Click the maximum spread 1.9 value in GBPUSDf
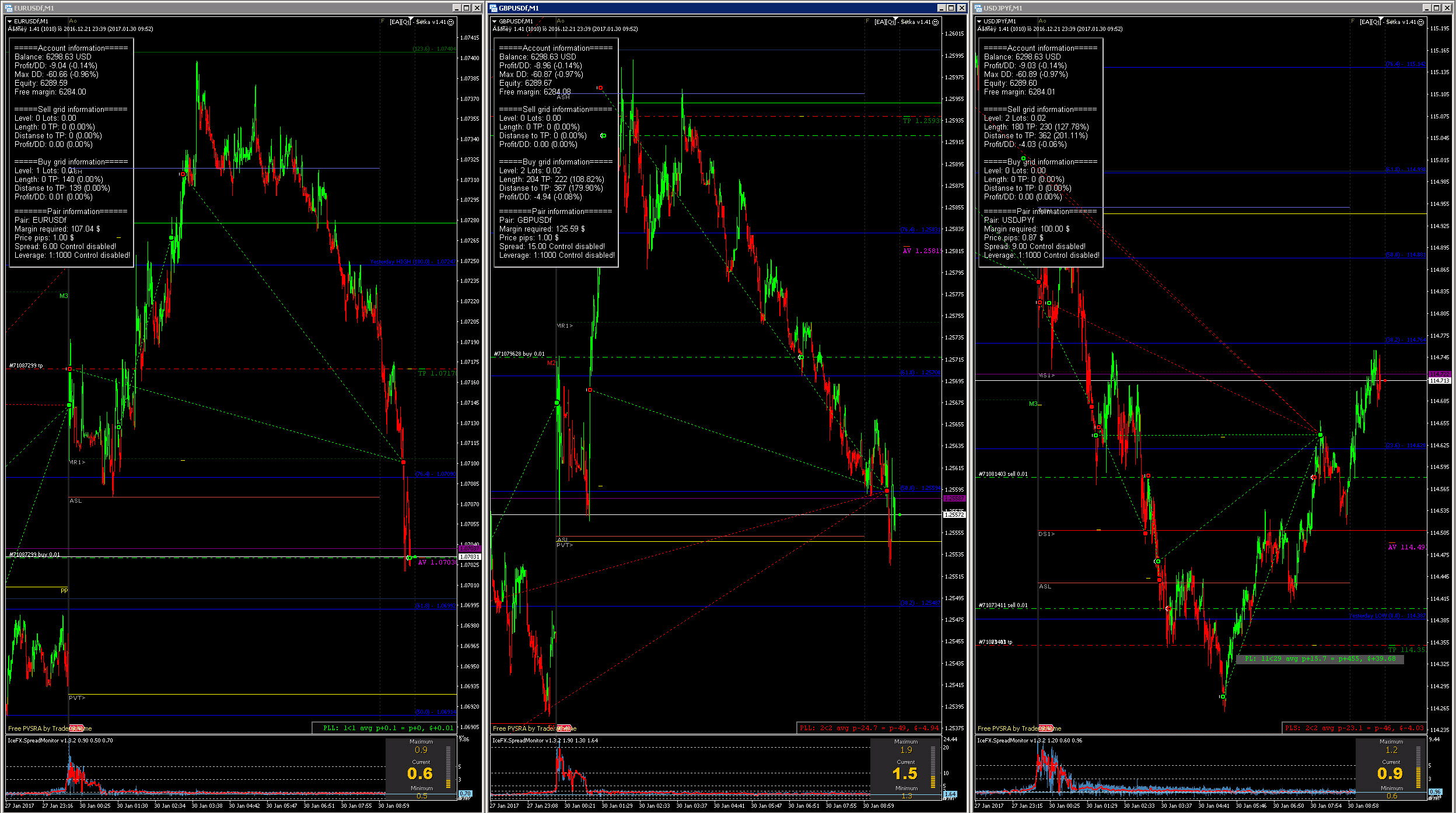Screen dimensions: 1456x813 tap(906, 750)
